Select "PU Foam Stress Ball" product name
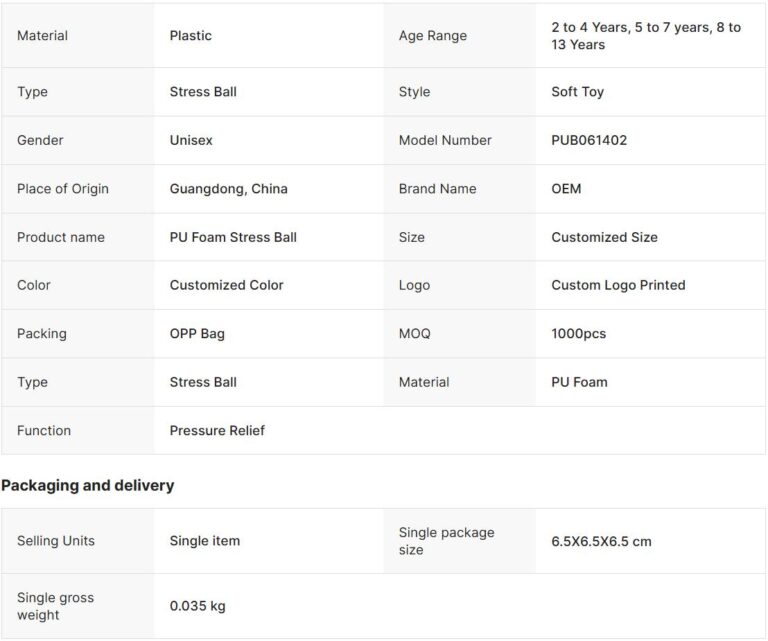The image size is (768, 641). point(233,237)
